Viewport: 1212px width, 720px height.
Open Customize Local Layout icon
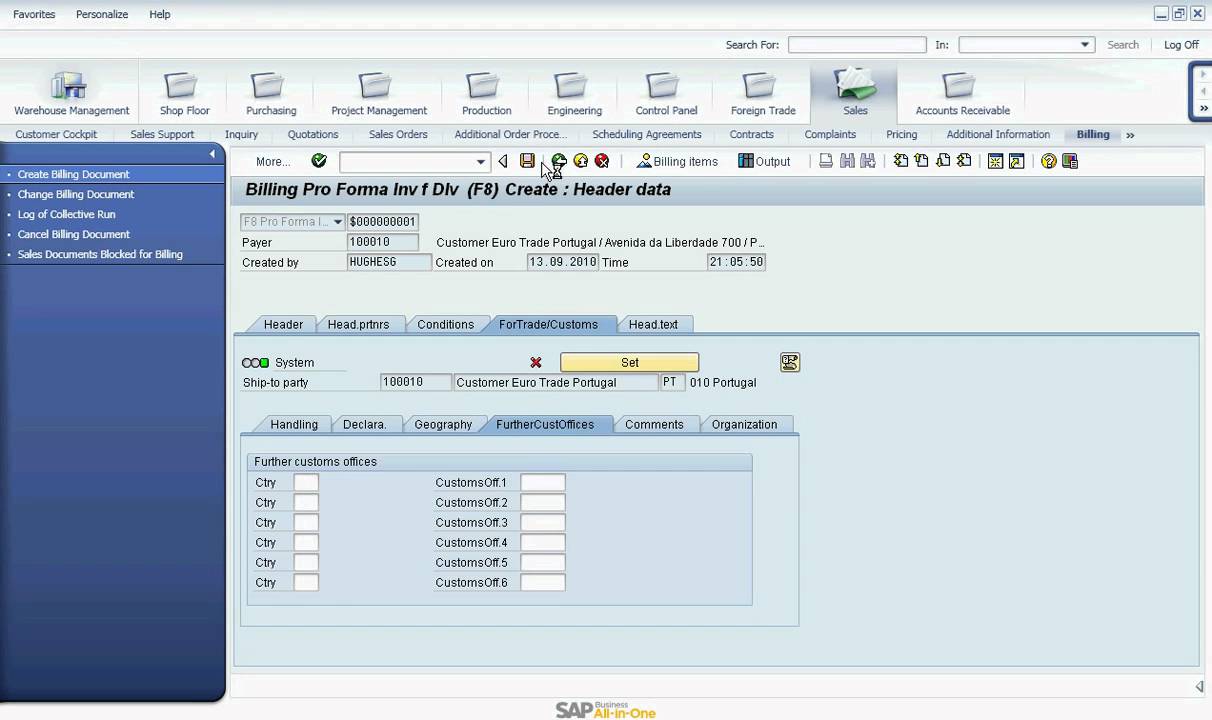click(x=1070, y=161)
